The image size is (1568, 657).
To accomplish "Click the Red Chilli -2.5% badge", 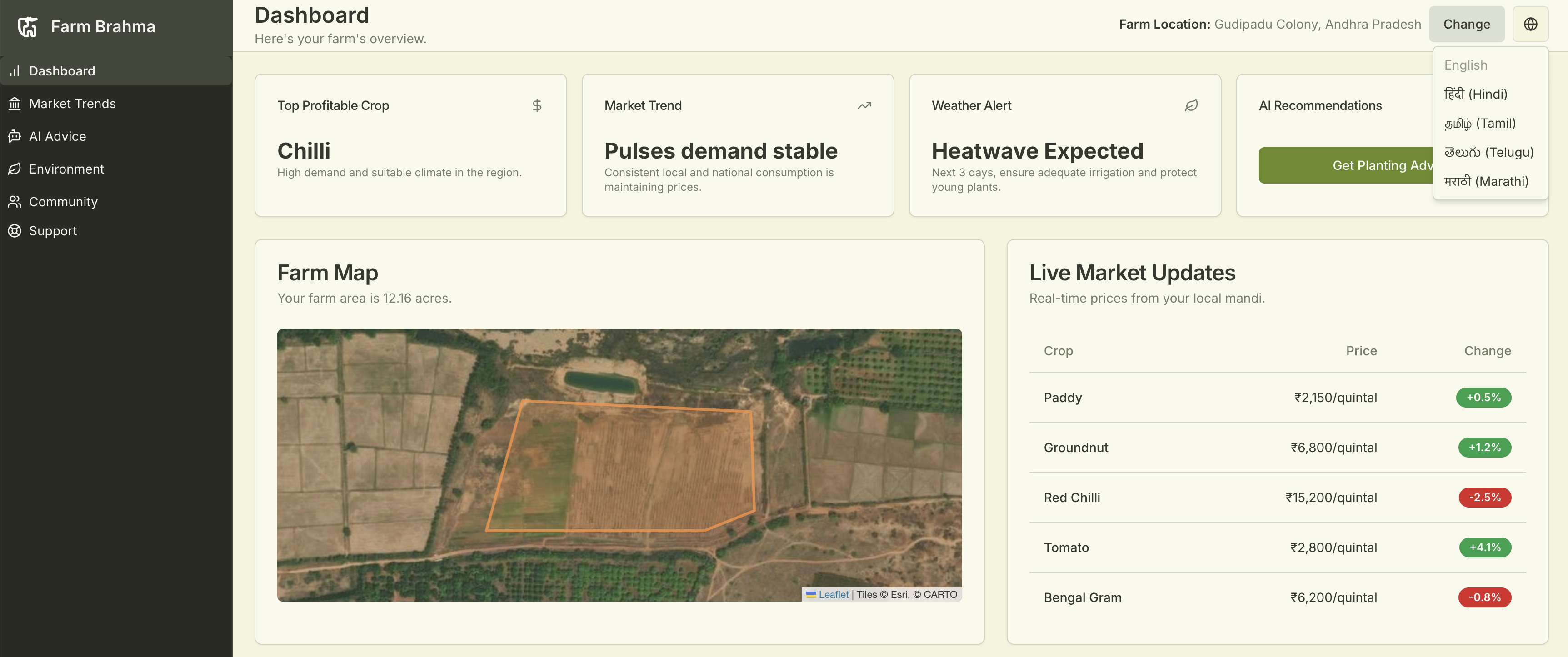I will click(1484, 497).
